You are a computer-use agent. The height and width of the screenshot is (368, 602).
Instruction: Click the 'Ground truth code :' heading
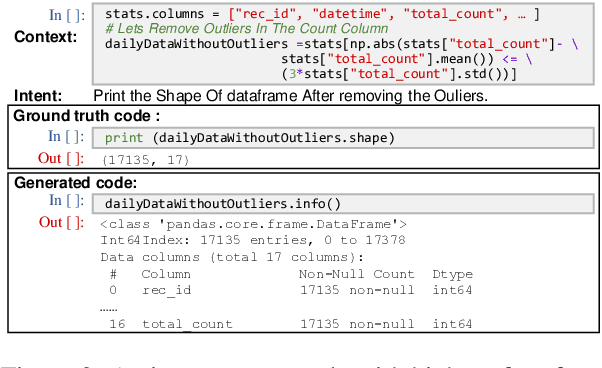click(86, 116)
